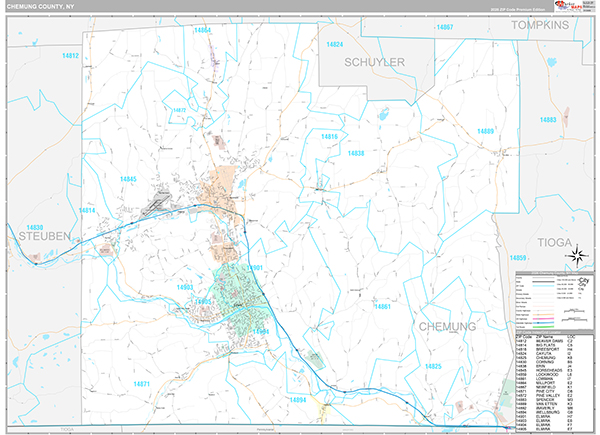Click ZIP code 14825 label

432,367
